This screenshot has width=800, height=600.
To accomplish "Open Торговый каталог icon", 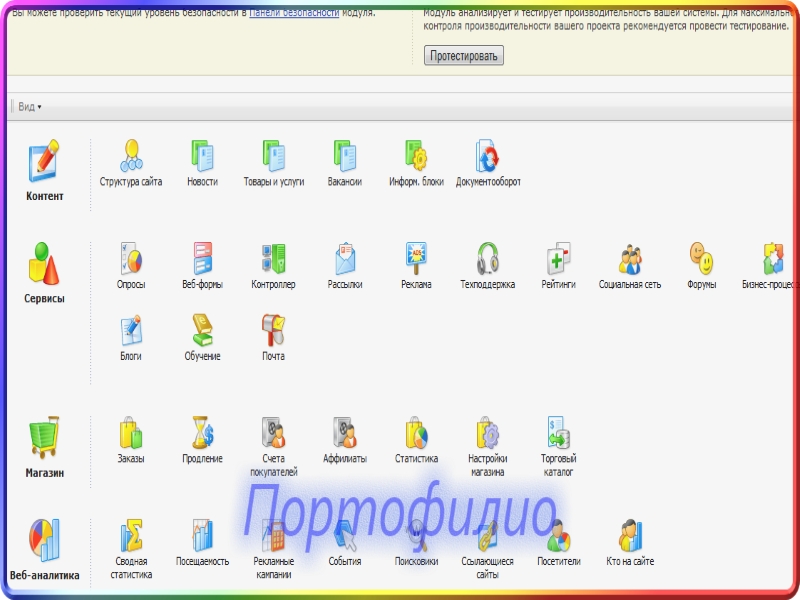I will tap(559, 433).
